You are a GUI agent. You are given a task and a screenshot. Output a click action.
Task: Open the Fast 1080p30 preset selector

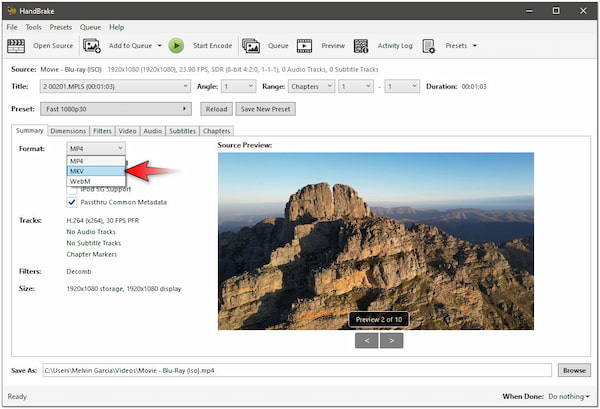[x=116, y=109]
